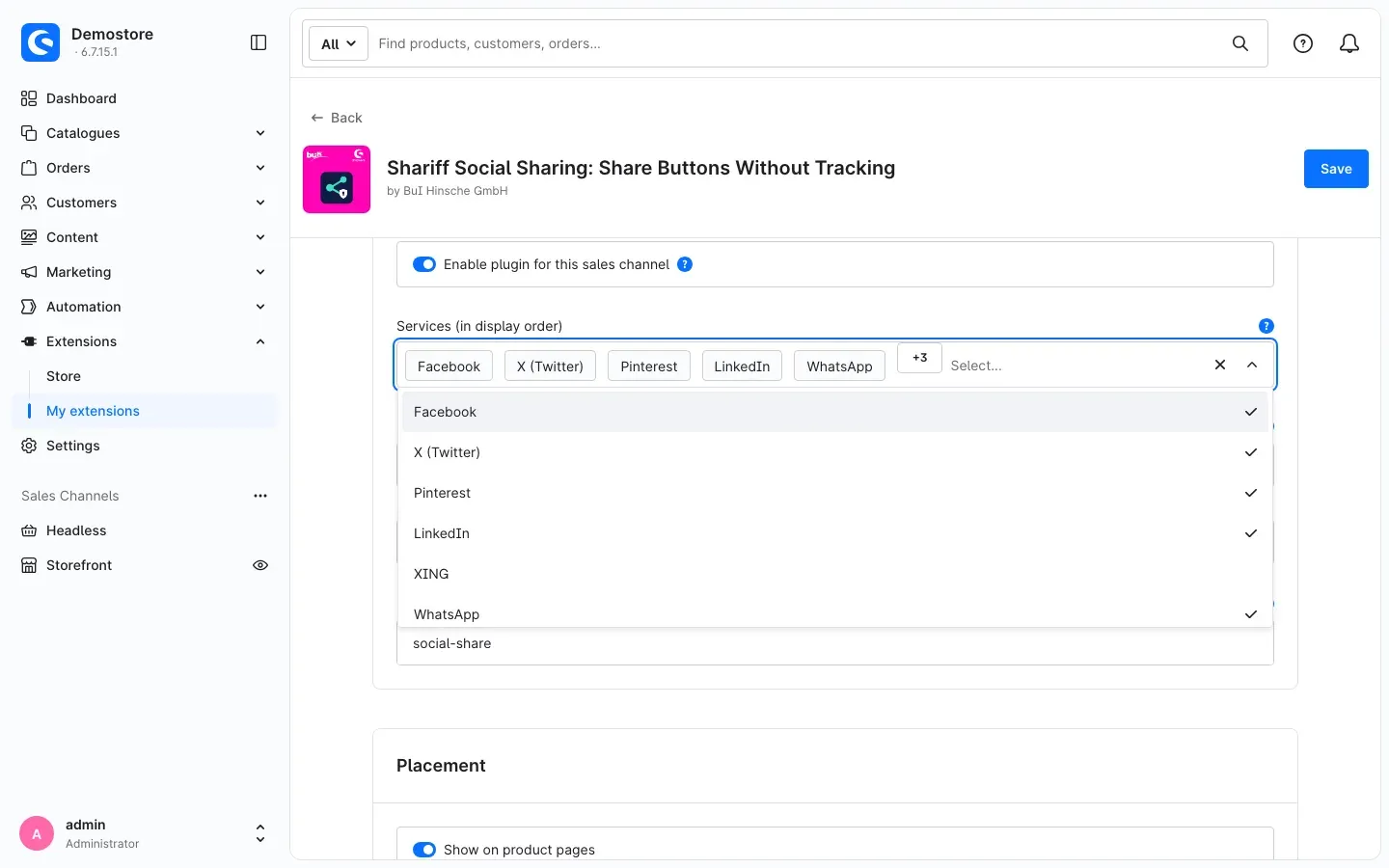Collapse the sidebar with the panel icon
The image size is (1389, 868).
point(259,42)
